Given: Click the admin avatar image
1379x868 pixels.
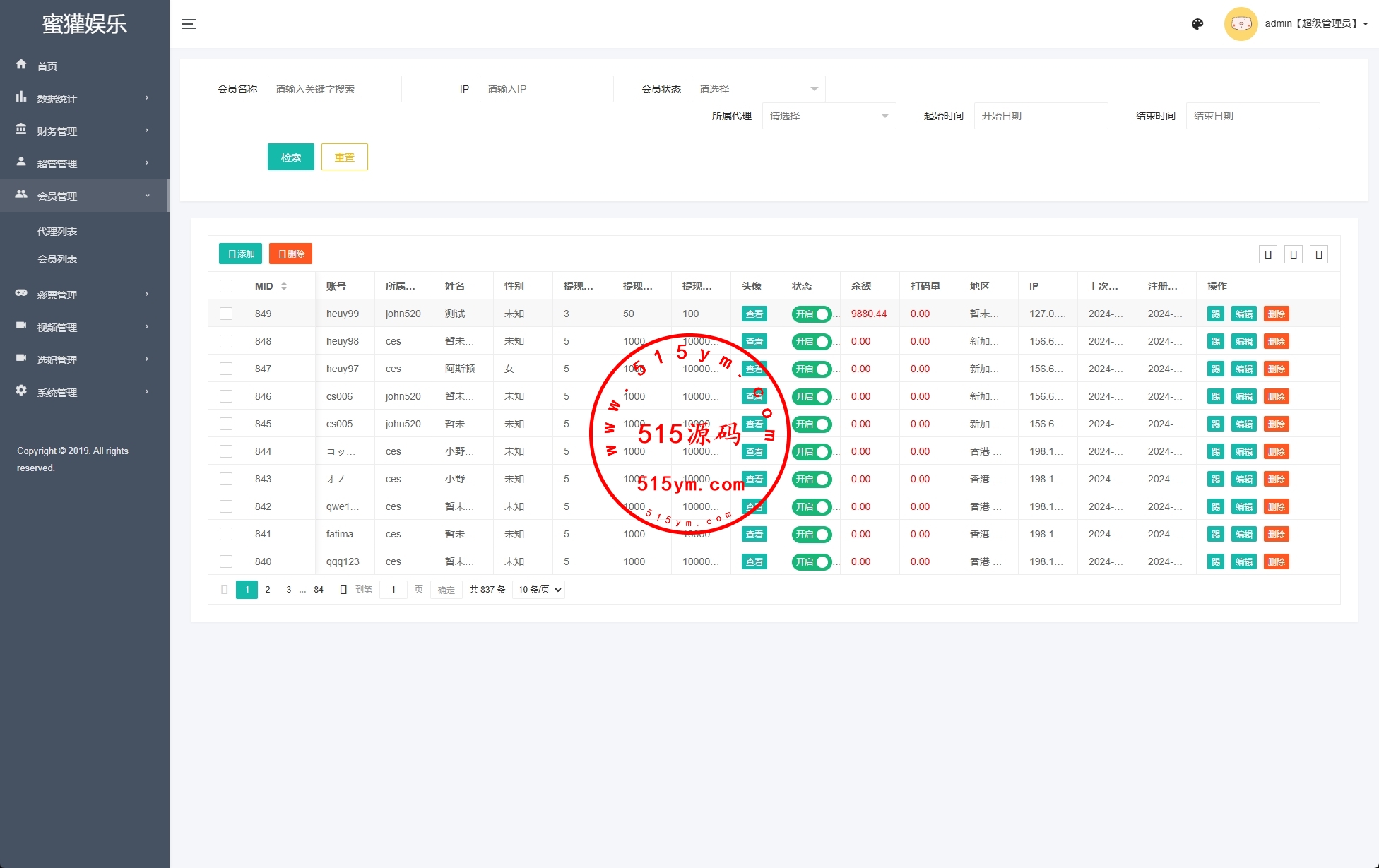Looking at the screenshot, I should click(x=1241, y=24).
